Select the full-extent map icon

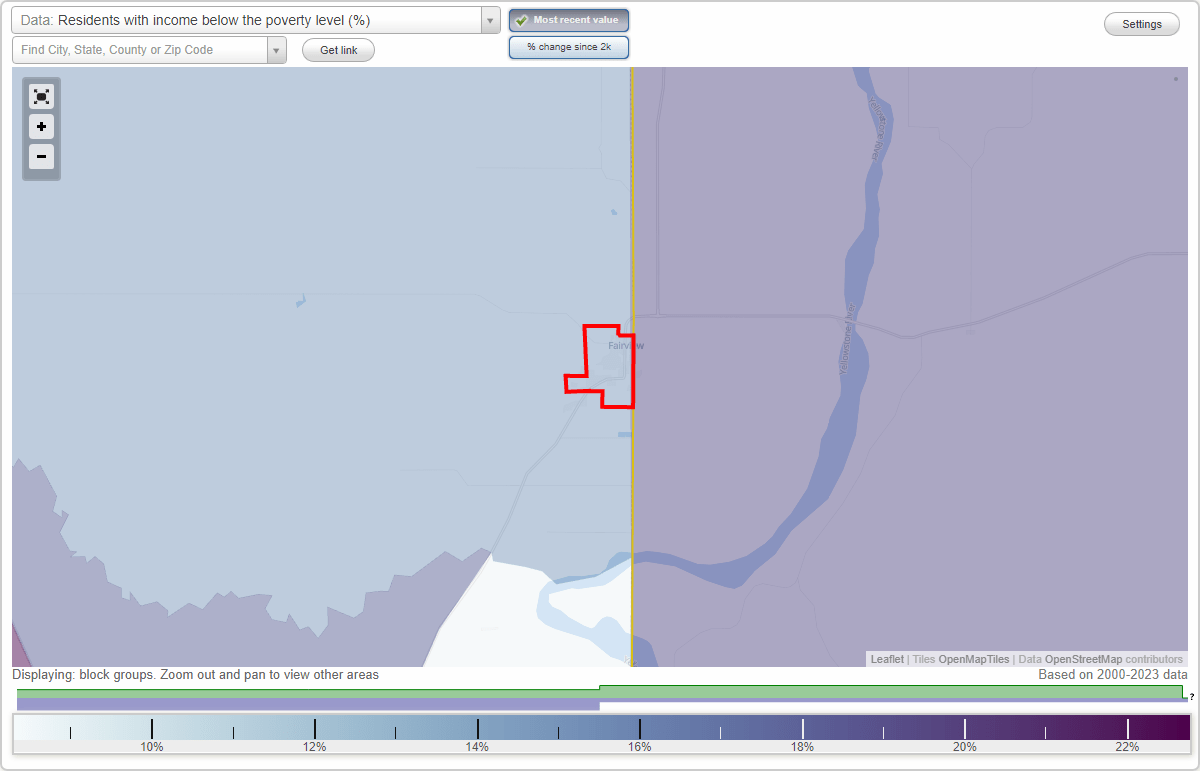pyautogui.click(x=41, y=96)
